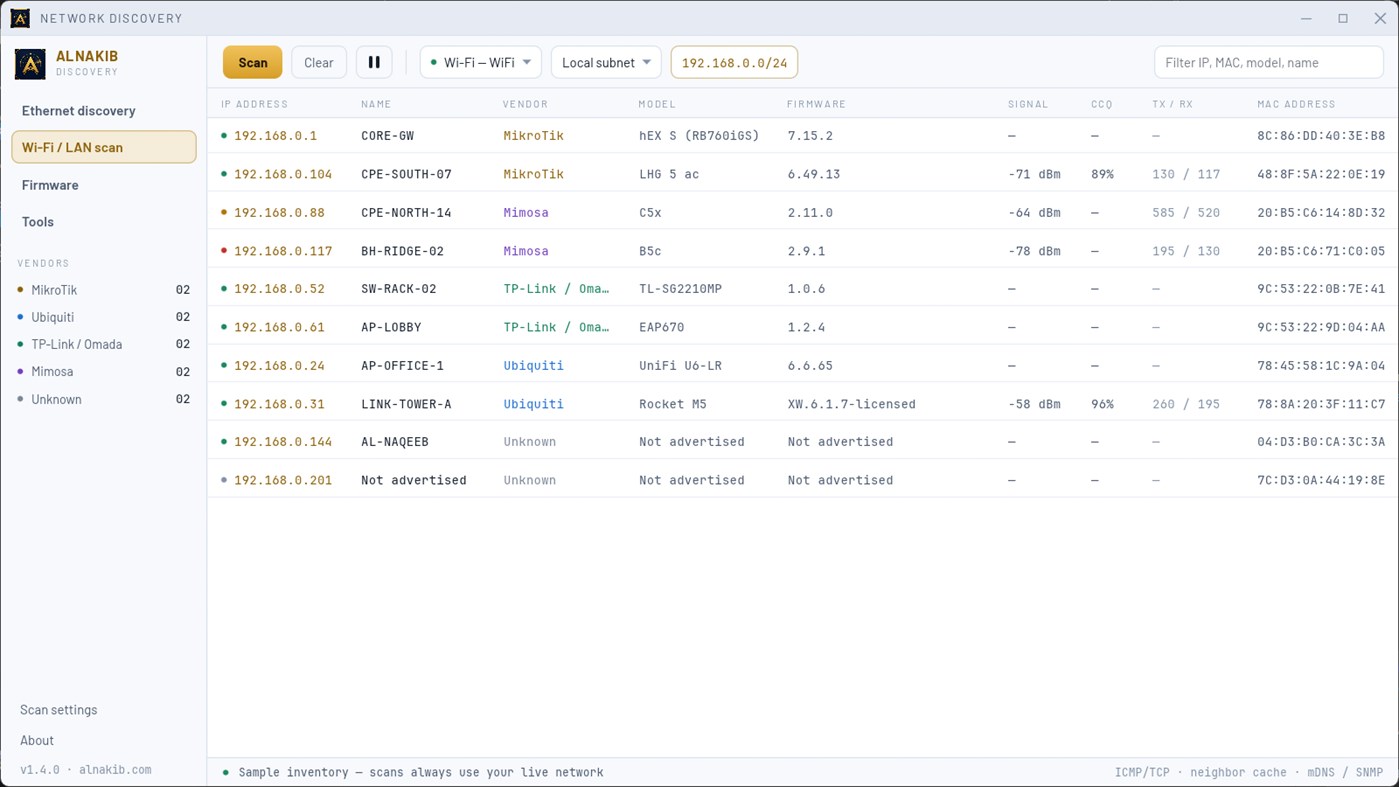Viewport: 1399px width, 787px height.
Task: Click IP address 192.168.0.31
Action: [x=279, y=404]
